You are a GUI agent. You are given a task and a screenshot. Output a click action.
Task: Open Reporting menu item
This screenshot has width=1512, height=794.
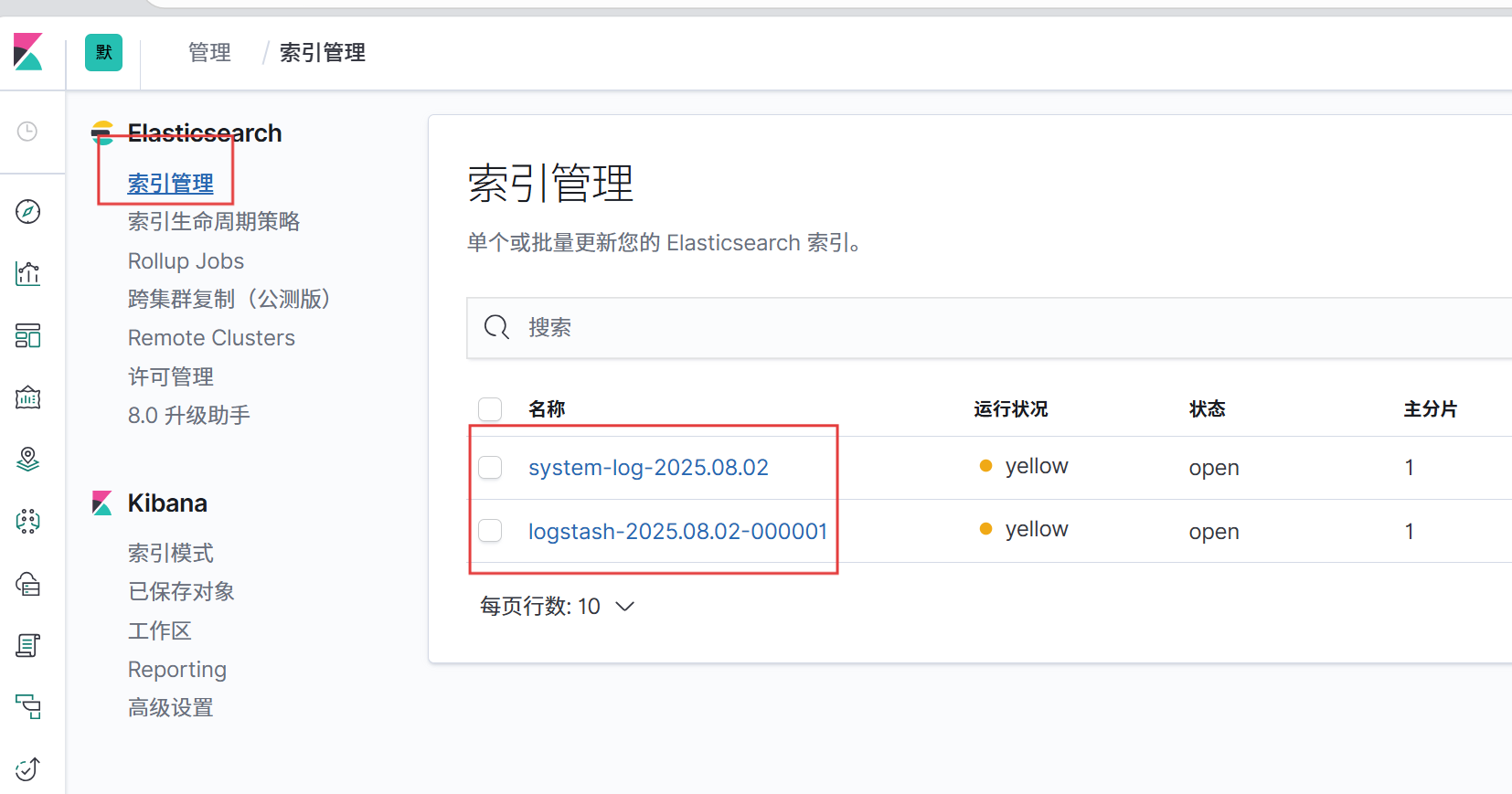[x=177, y=670]
